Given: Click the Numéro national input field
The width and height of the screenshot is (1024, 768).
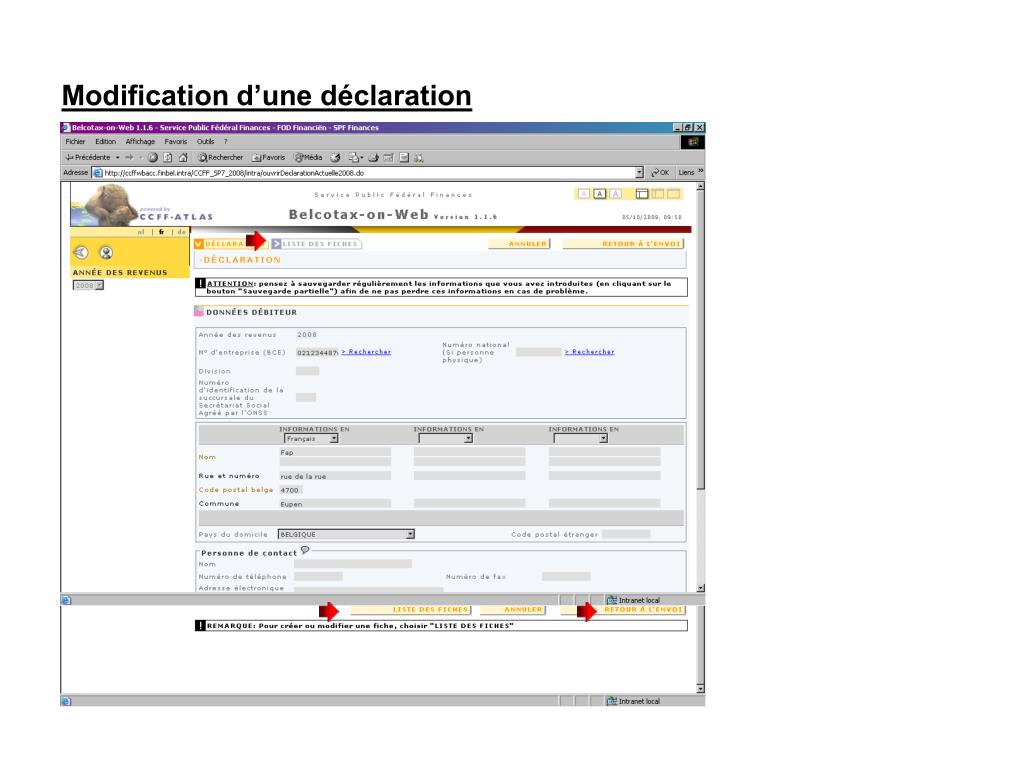Looking at the screenshot, I should point(538,352).
